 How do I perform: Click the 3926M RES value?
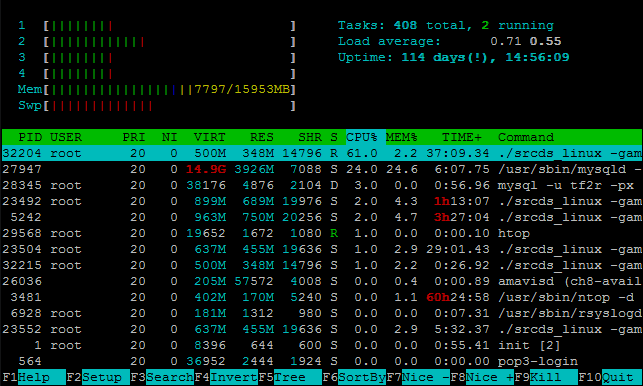point(254,169)
